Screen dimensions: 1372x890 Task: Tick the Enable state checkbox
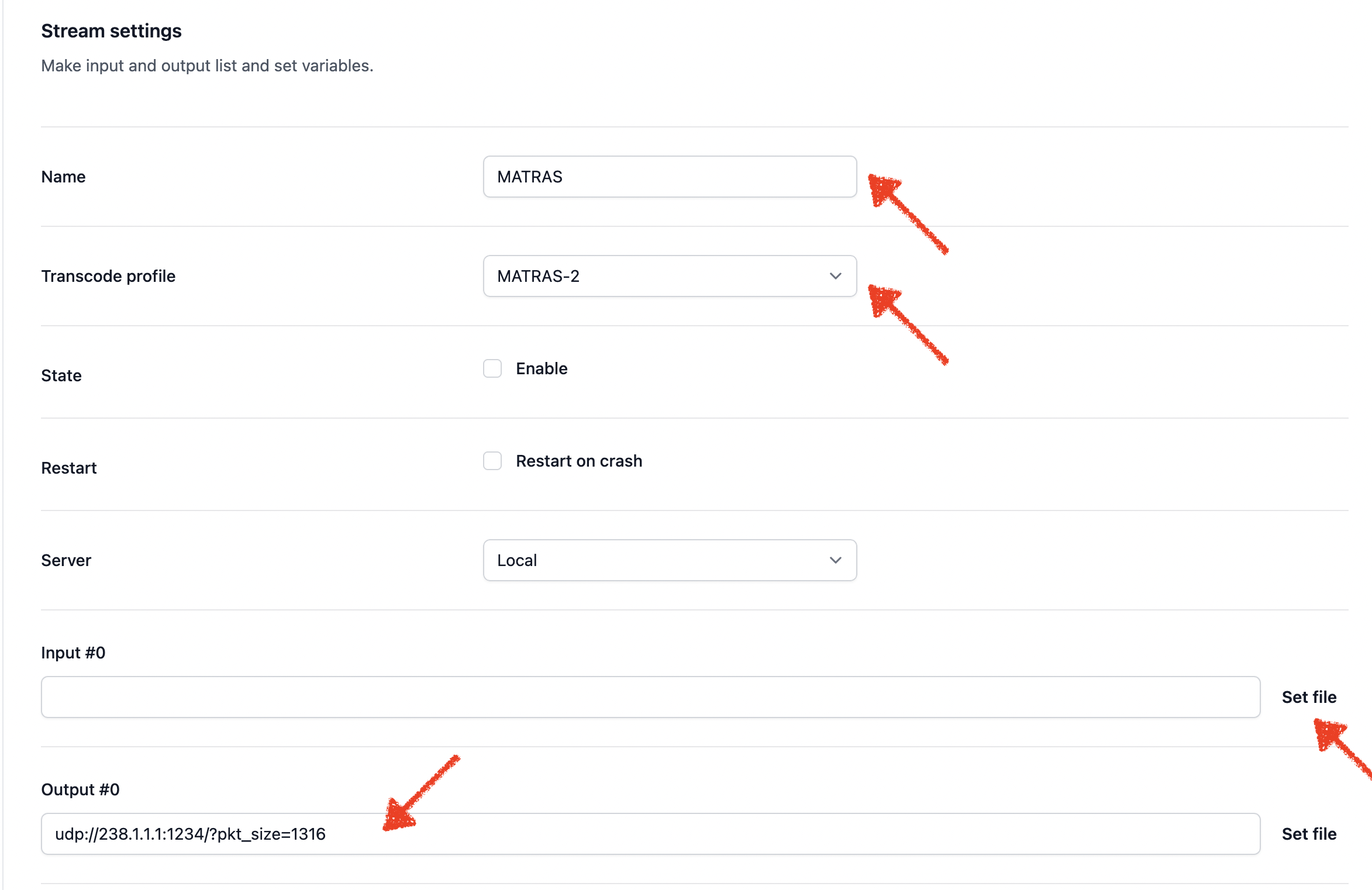(x=492, y=368)
